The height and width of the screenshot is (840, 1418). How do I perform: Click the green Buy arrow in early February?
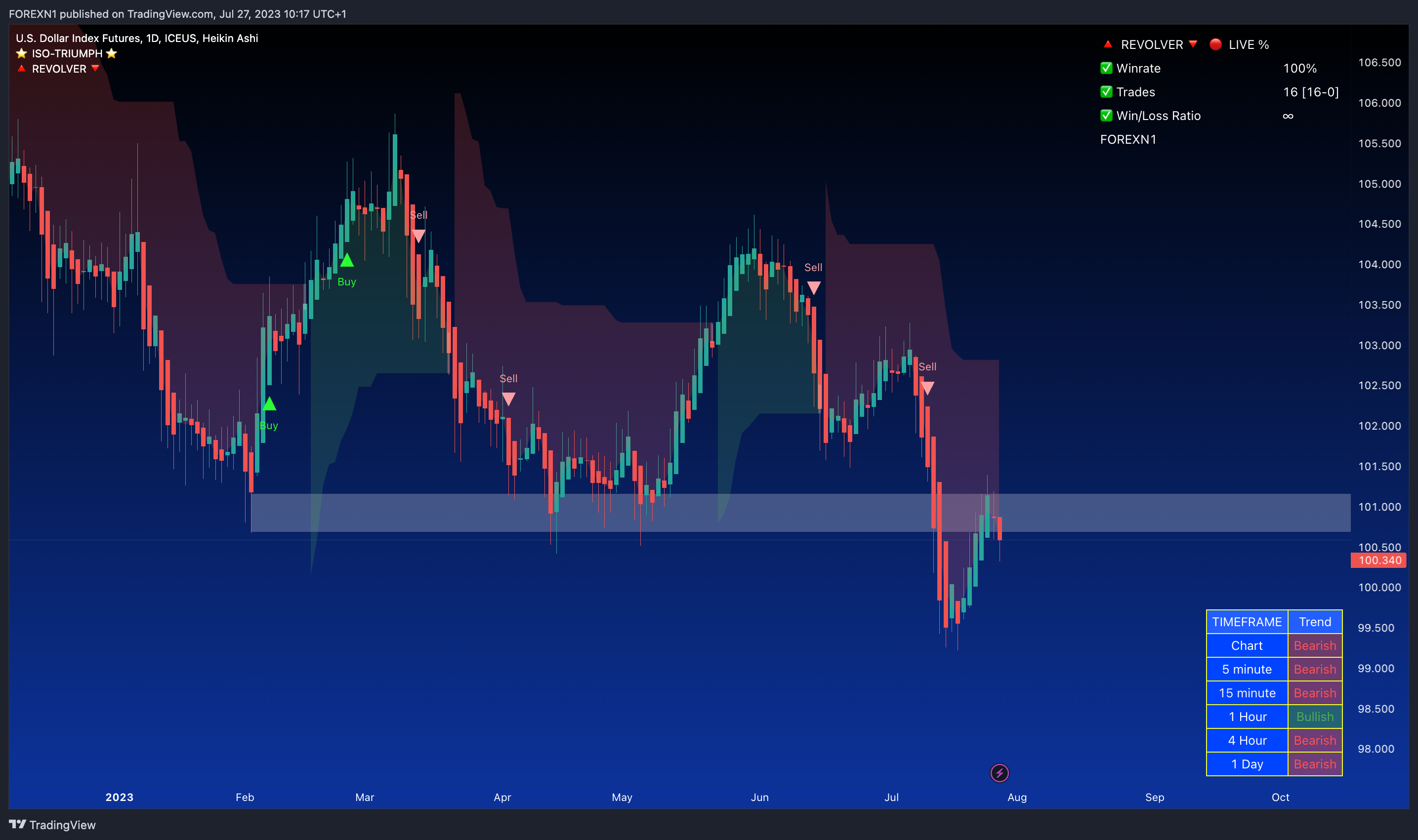pyautogui.click(x=269, y=403)
